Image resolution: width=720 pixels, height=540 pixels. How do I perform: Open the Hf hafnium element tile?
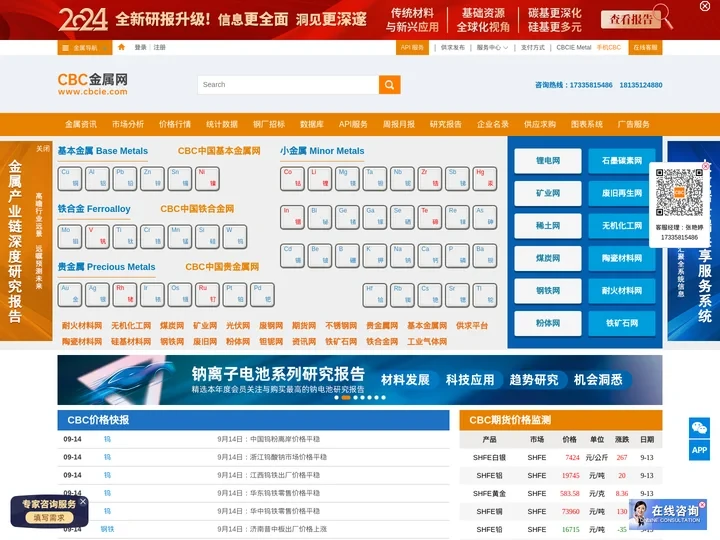click(375, 295)
